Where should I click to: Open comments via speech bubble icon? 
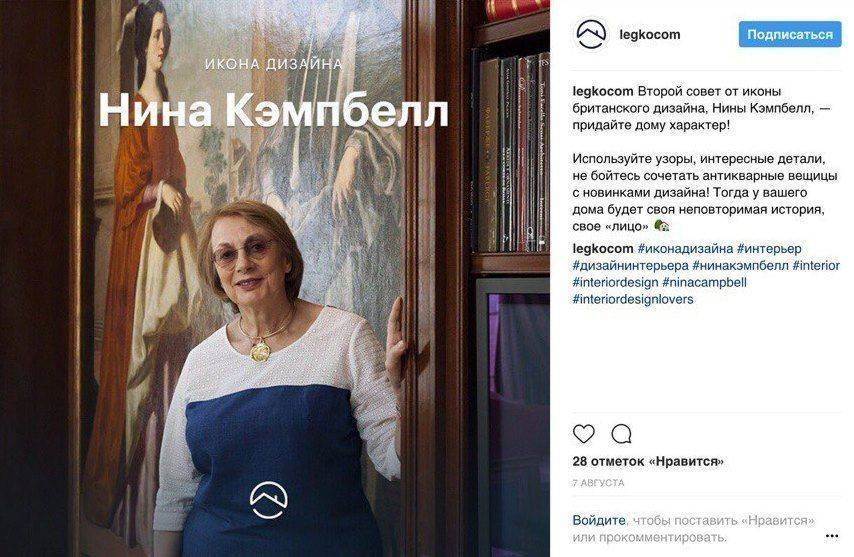click(x=621, y=434)
